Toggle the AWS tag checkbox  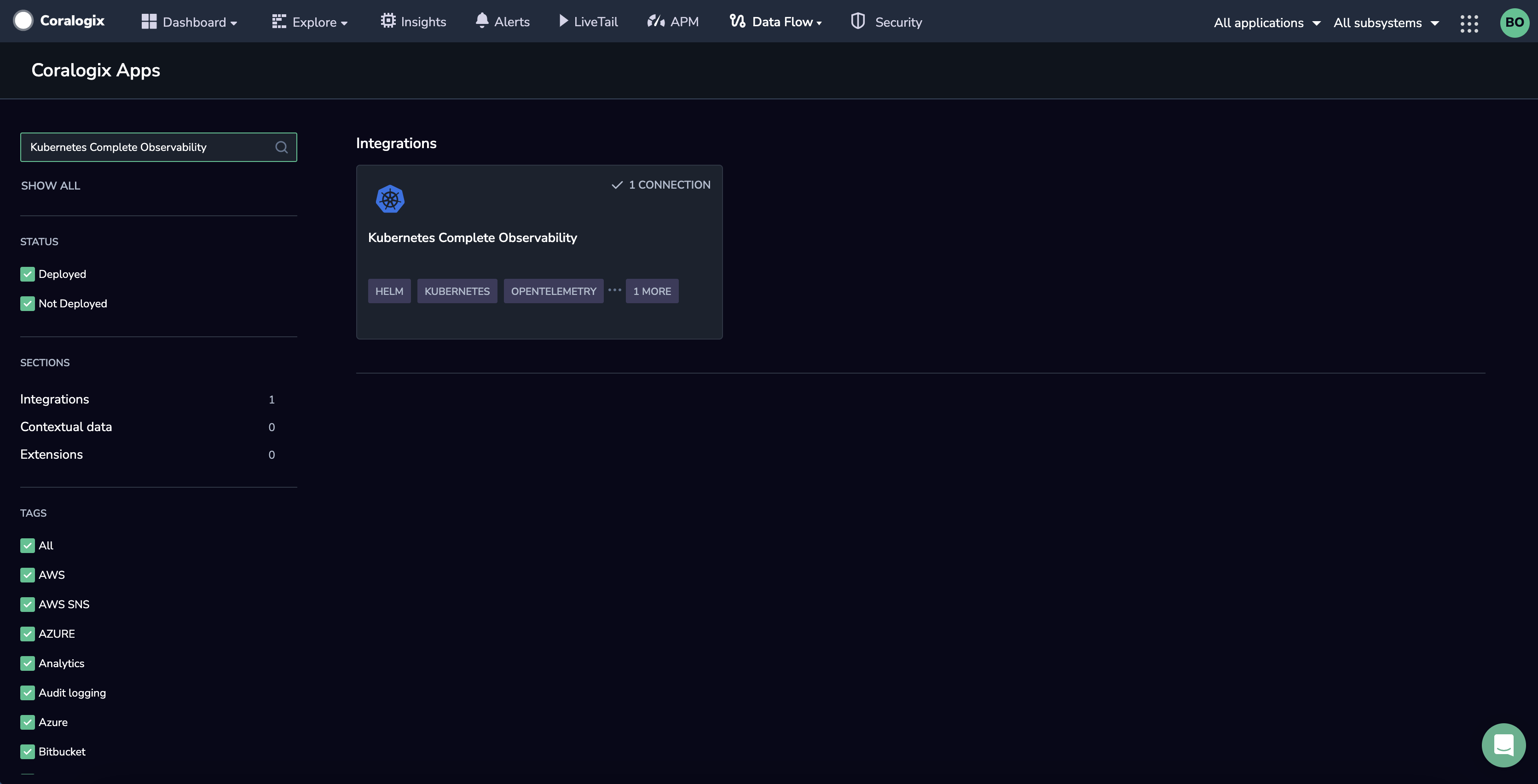28,575
